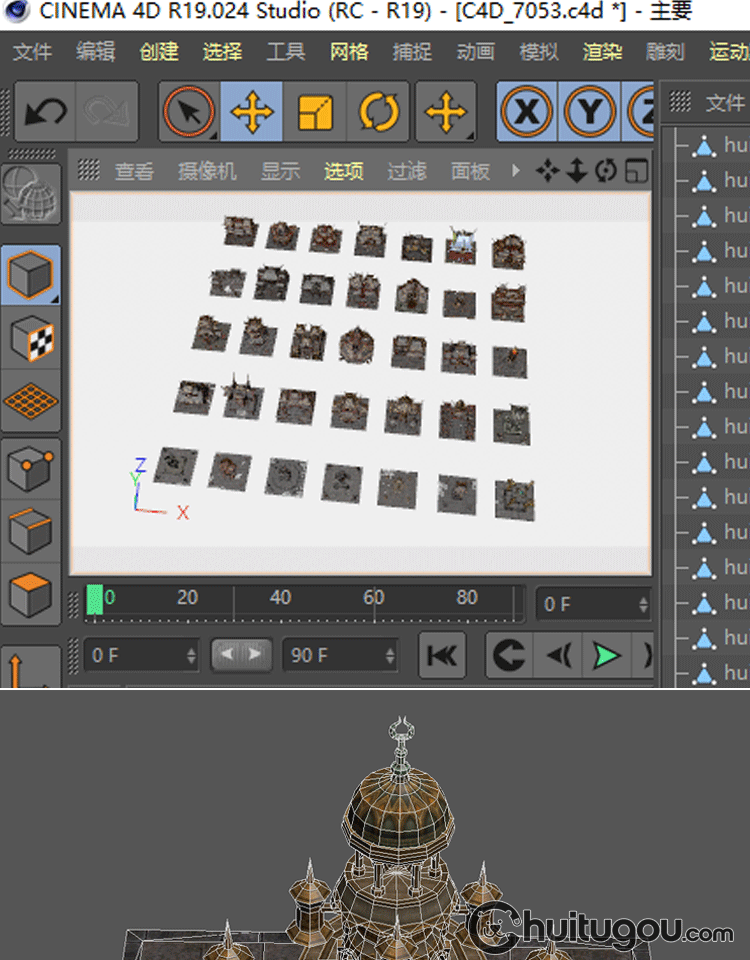Maximize viewport with the toggle view icon
This screenshot has height=960, width=750.
(x=635, y=171)
